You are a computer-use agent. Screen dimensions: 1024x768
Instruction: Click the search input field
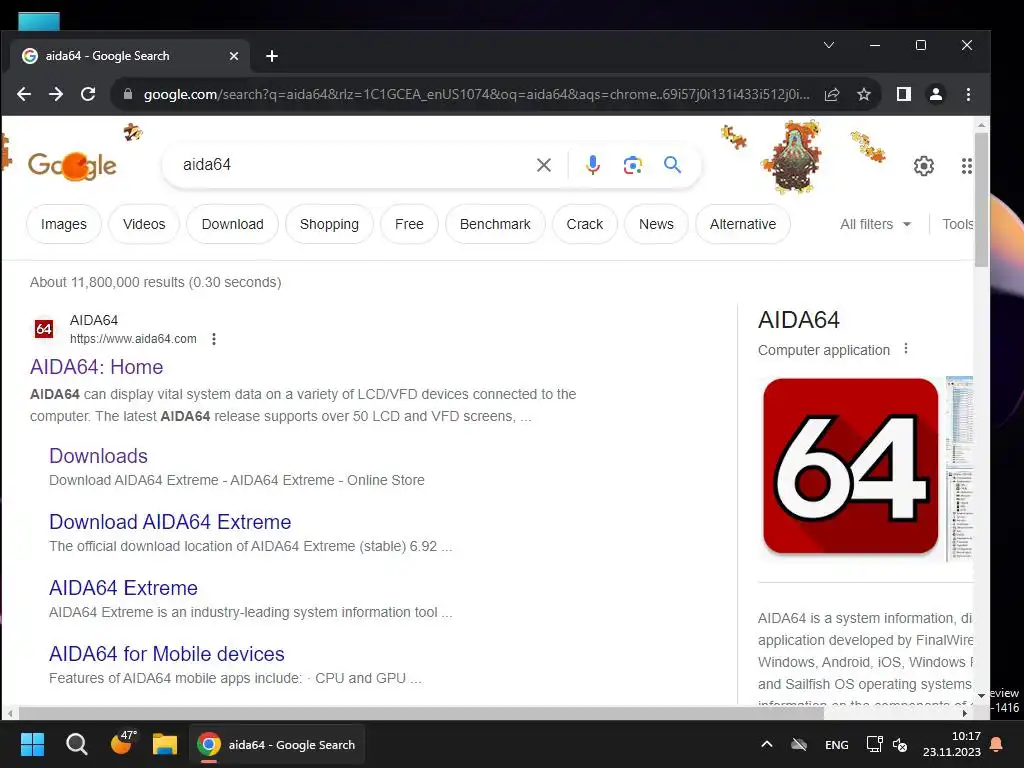[353, 165]
